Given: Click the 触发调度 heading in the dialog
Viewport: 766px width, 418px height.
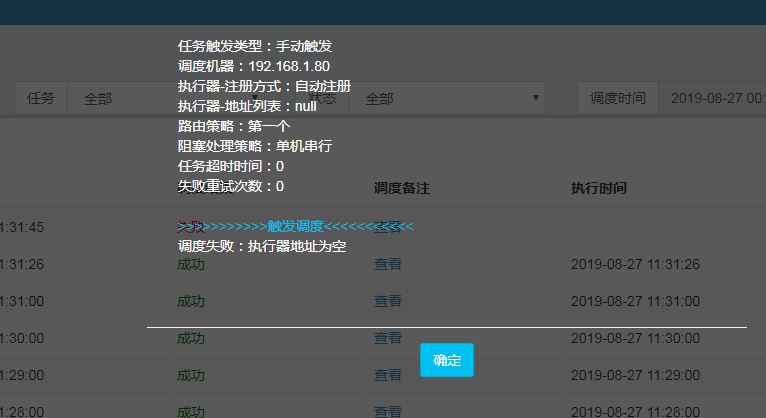Looking at the screenshot, I should [296, 226].
